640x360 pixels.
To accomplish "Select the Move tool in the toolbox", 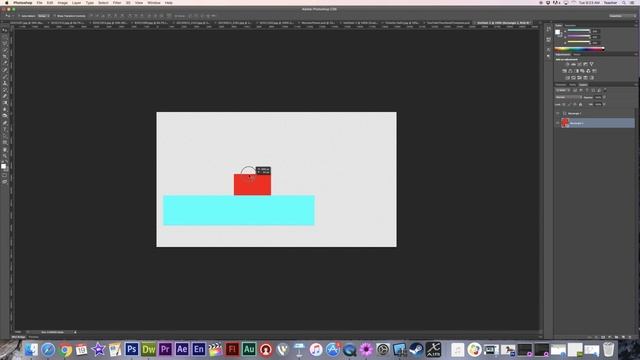I will click(x=5, y=30).
